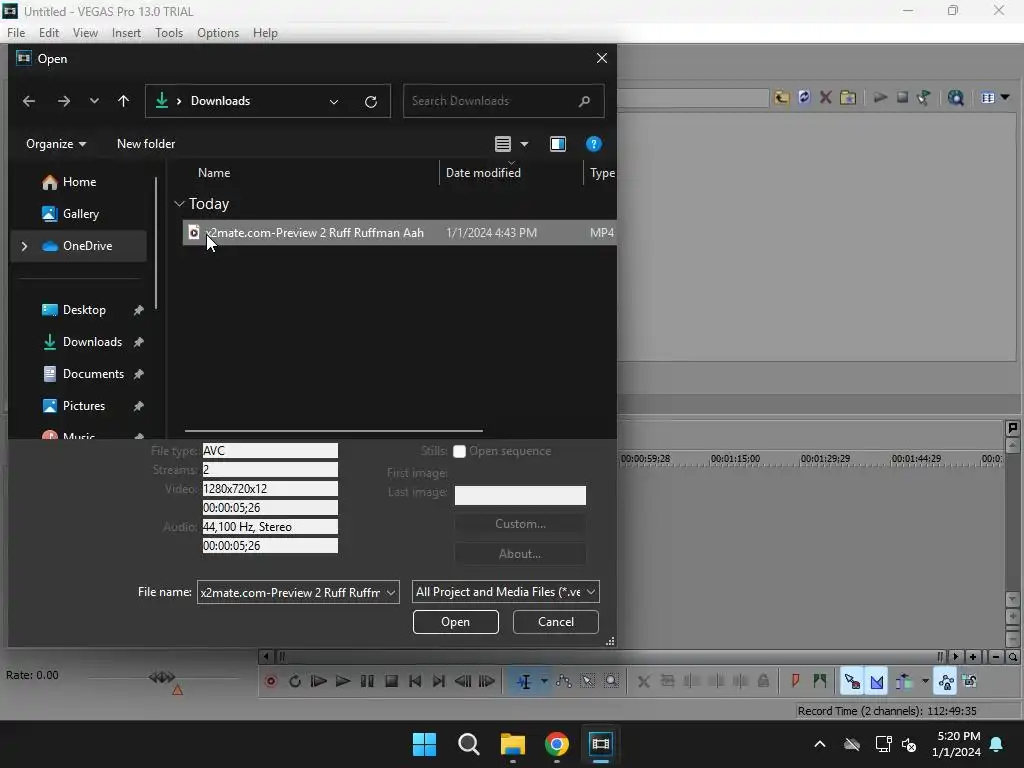Click the refresh icon in address bar

[x=370, y=101]
